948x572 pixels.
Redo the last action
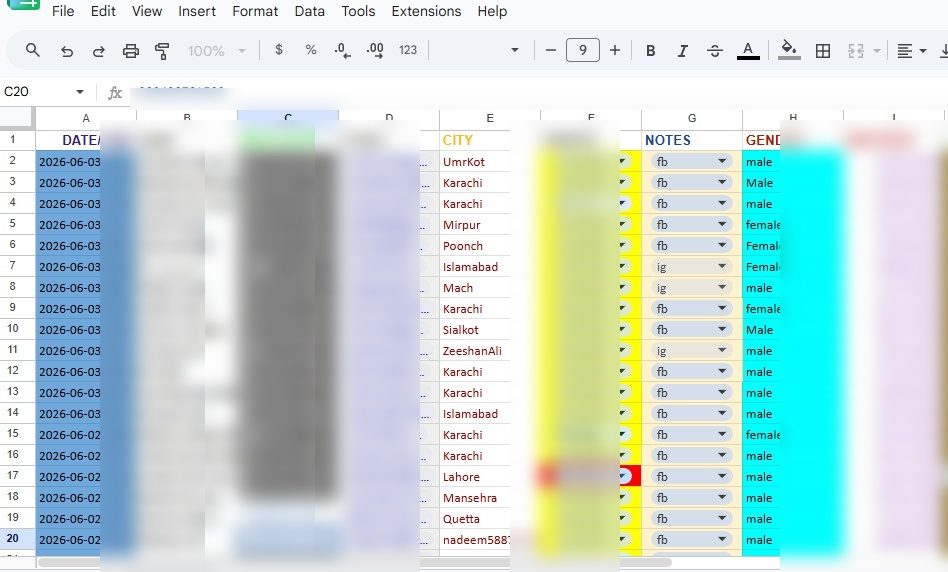(x=99, y=51)
